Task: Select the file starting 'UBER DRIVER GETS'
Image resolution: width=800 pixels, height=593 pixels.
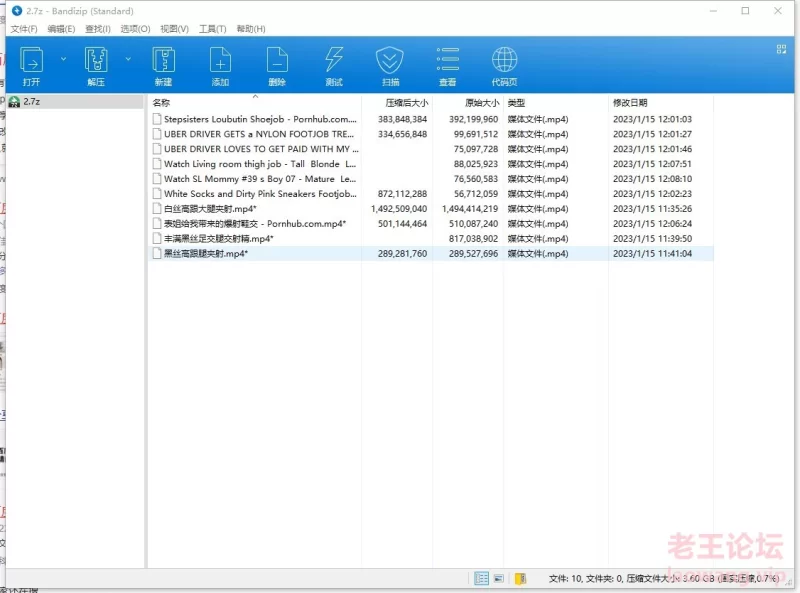Action: (259, 134)
